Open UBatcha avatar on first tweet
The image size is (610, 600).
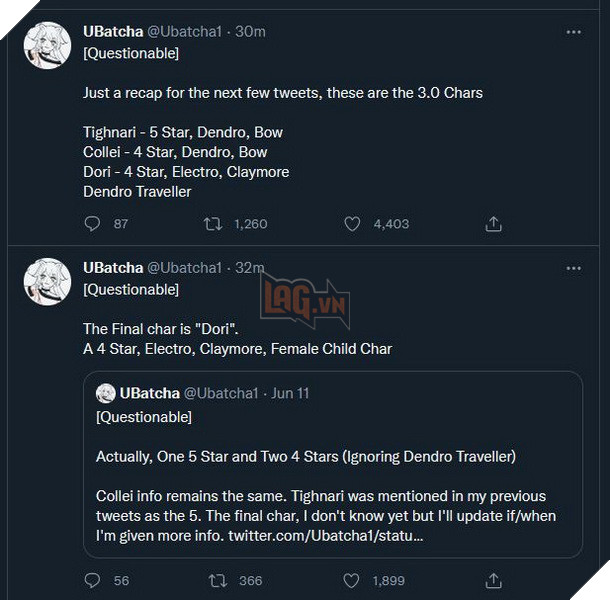tap(46, 47)
